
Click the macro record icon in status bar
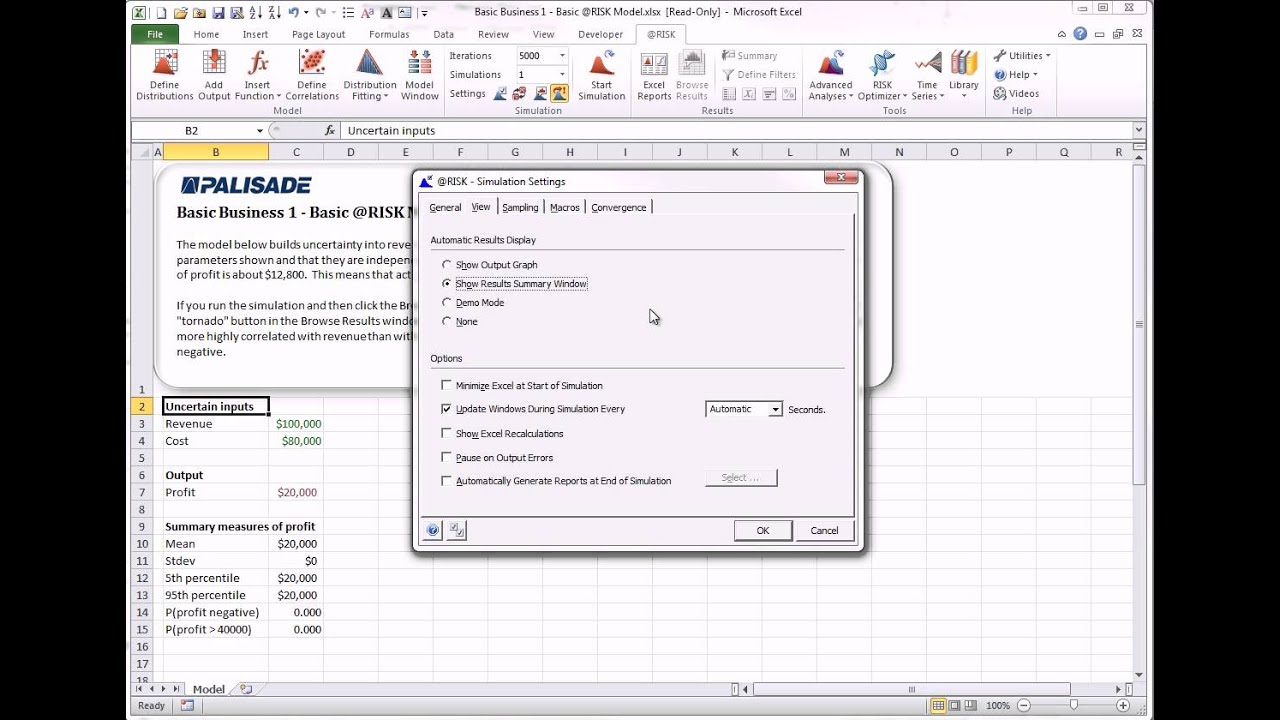click(x=187, y=705)
